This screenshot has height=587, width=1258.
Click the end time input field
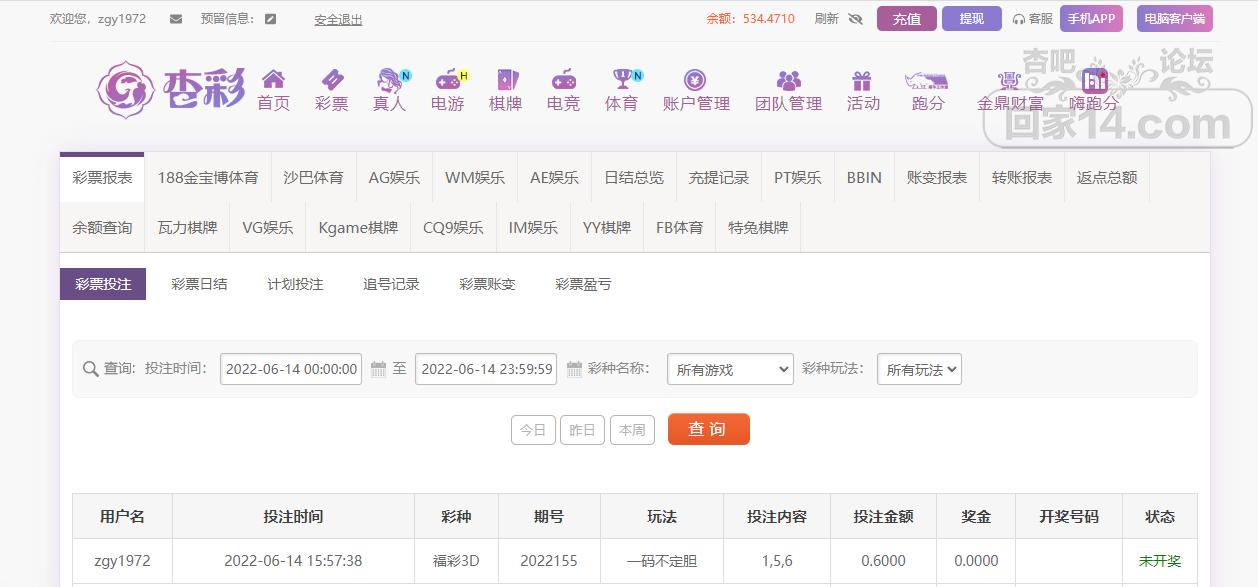(486, 369)
